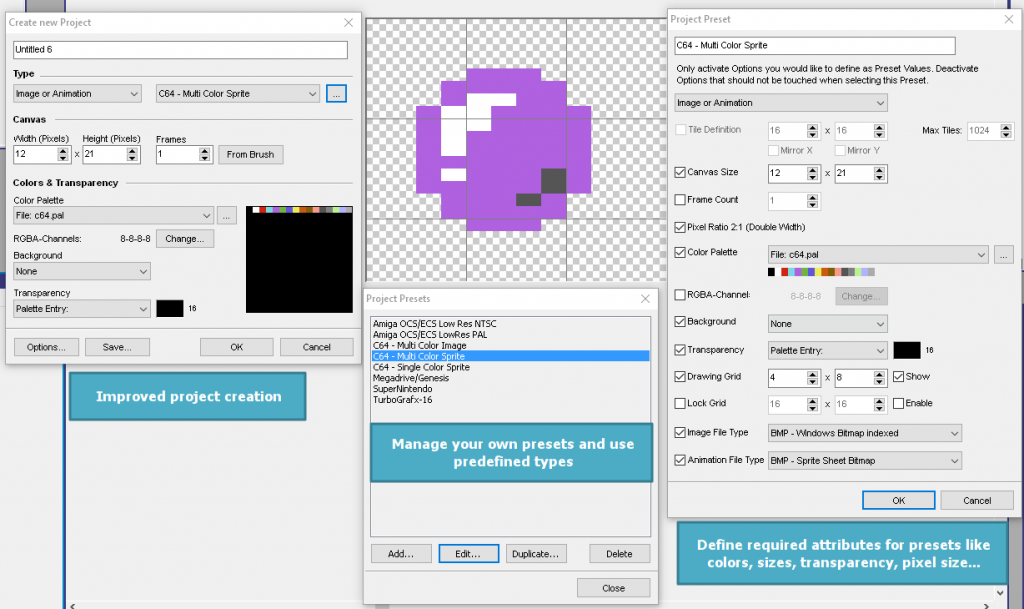The height and width of the screenshot is (609, 1024).
Task: Click the From Brush button
Action: click(x=251, y=155)
